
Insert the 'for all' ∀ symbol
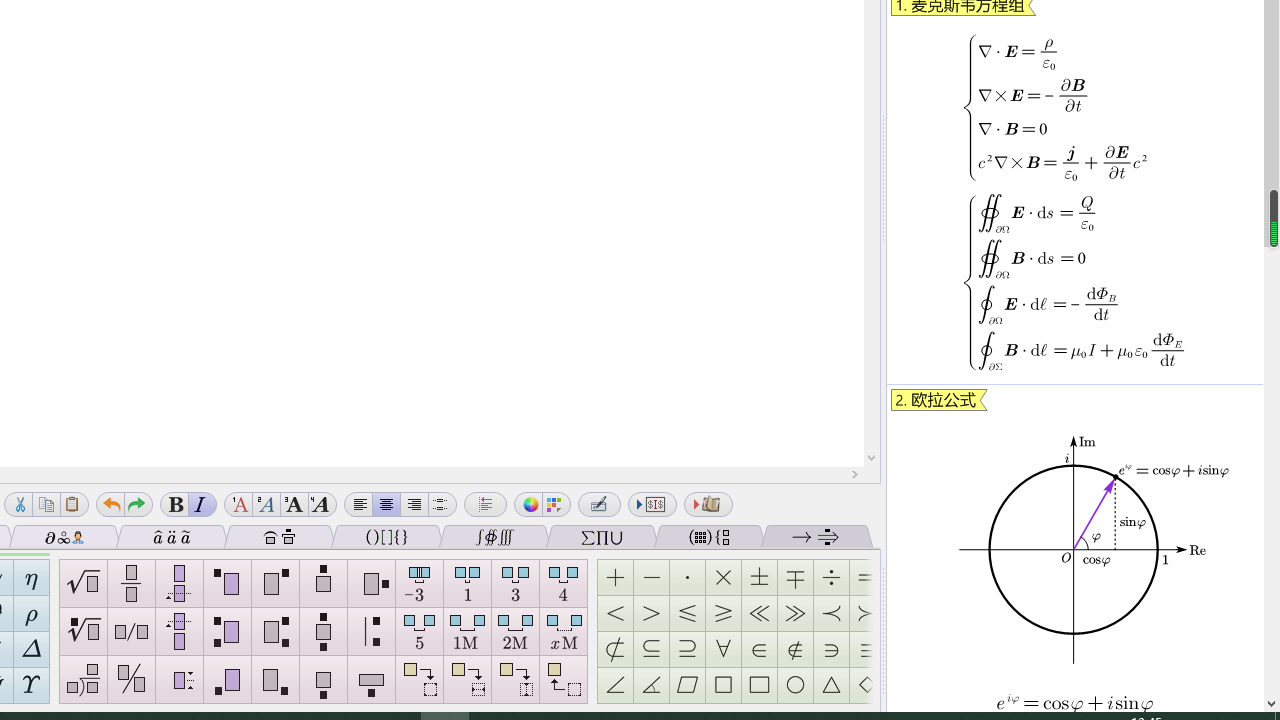tap(723, 650)
